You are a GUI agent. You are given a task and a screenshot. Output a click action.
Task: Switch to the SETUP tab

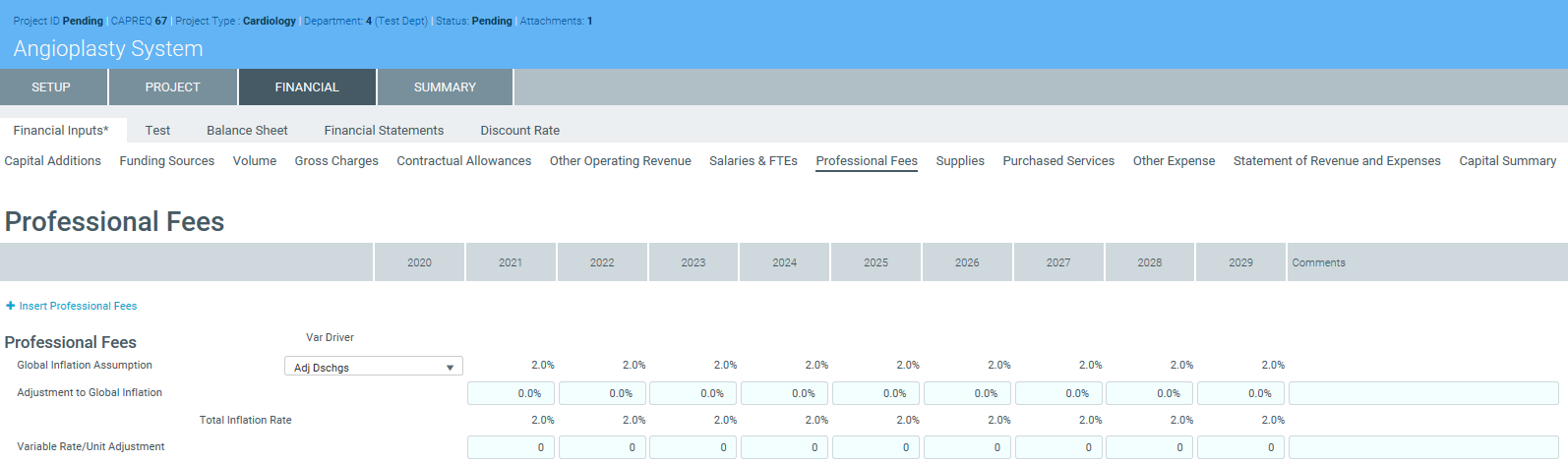[x=51, y=87]
